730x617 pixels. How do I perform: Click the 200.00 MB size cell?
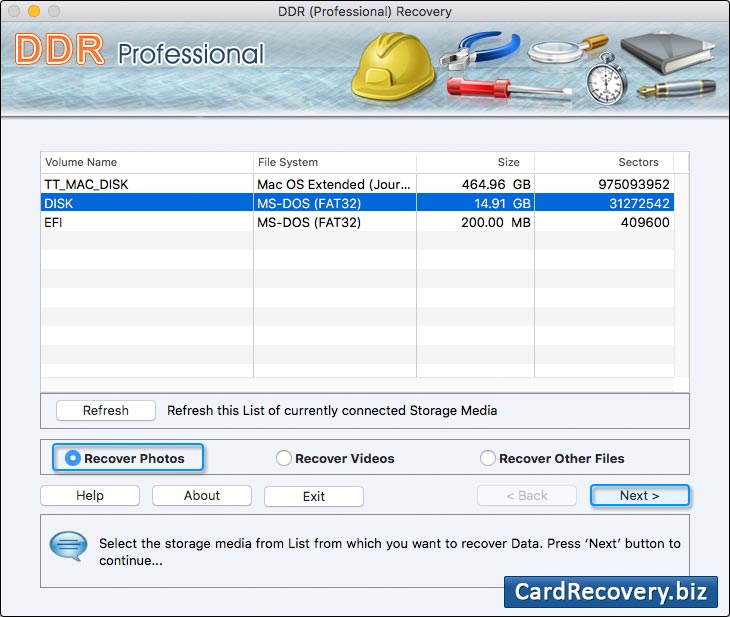click(475, 223)
